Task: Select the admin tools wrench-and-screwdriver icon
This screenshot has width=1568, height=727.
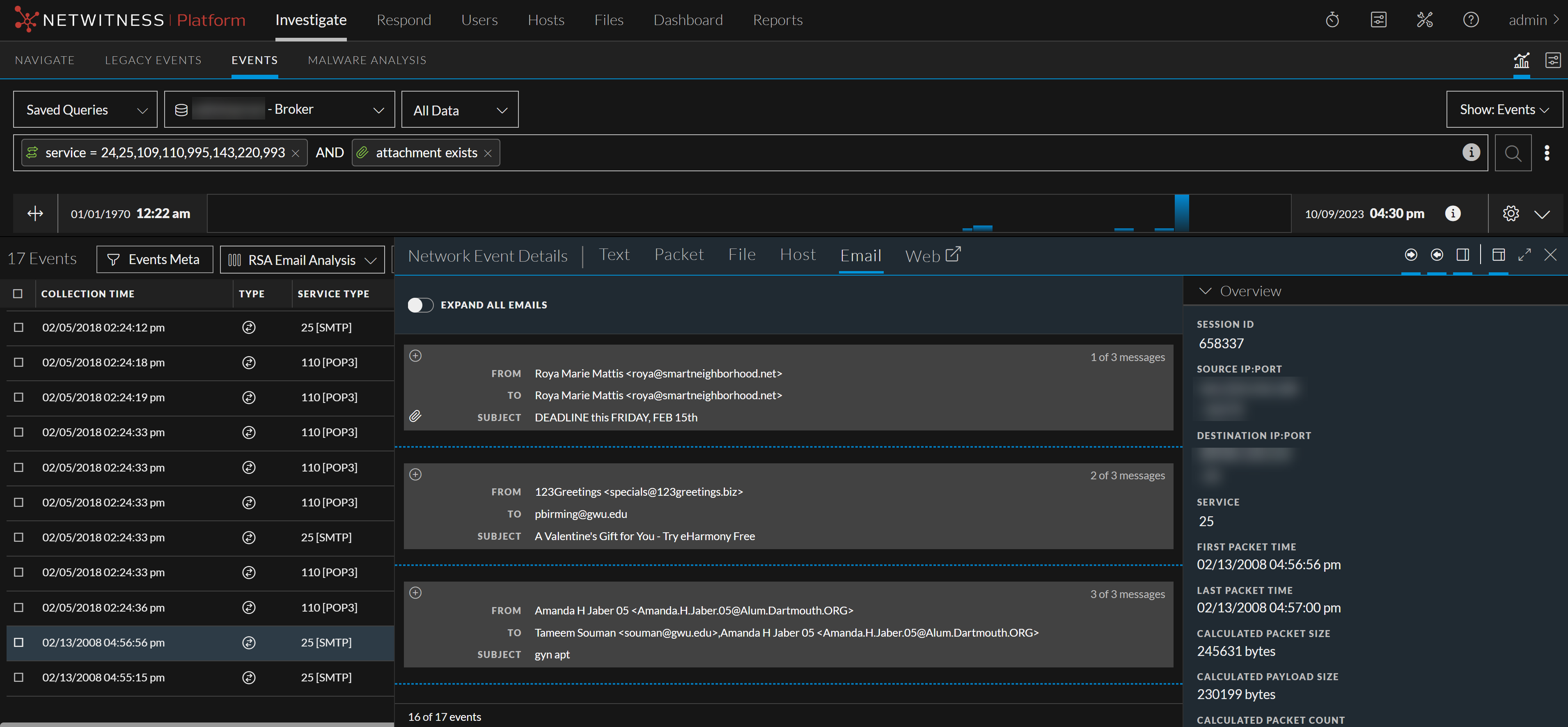Action: (x=1424, y=19)
